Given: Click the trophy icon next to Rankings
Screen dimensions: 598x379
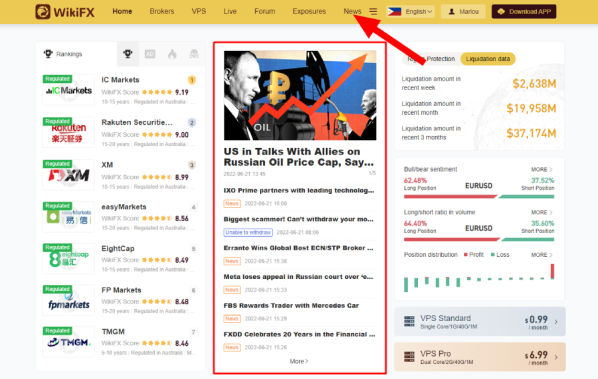Looking at the screenshot, I should coord(48,54).
